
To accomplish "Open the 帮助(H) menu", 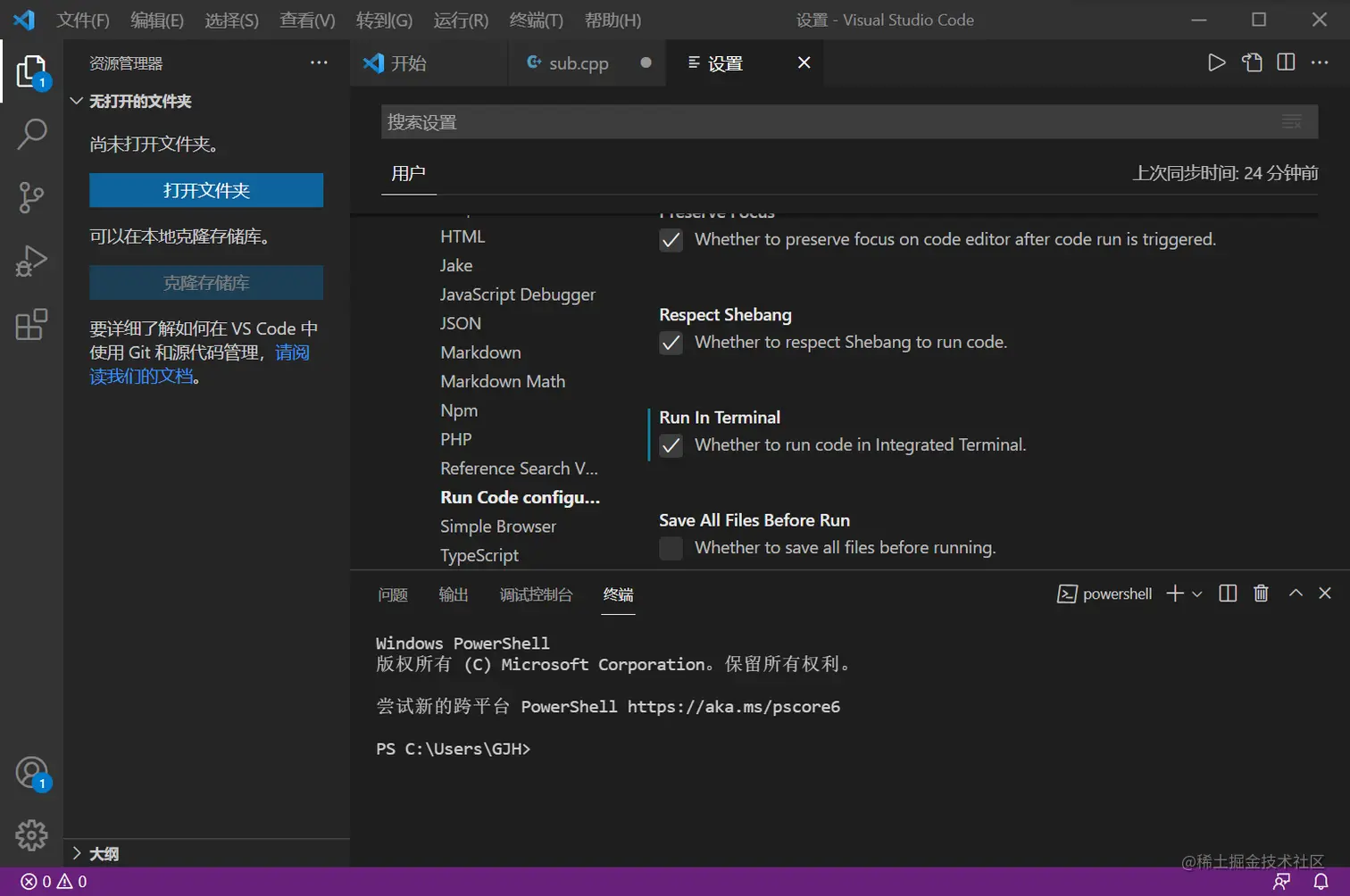I will pyautogui.click(x=612, y=20).
